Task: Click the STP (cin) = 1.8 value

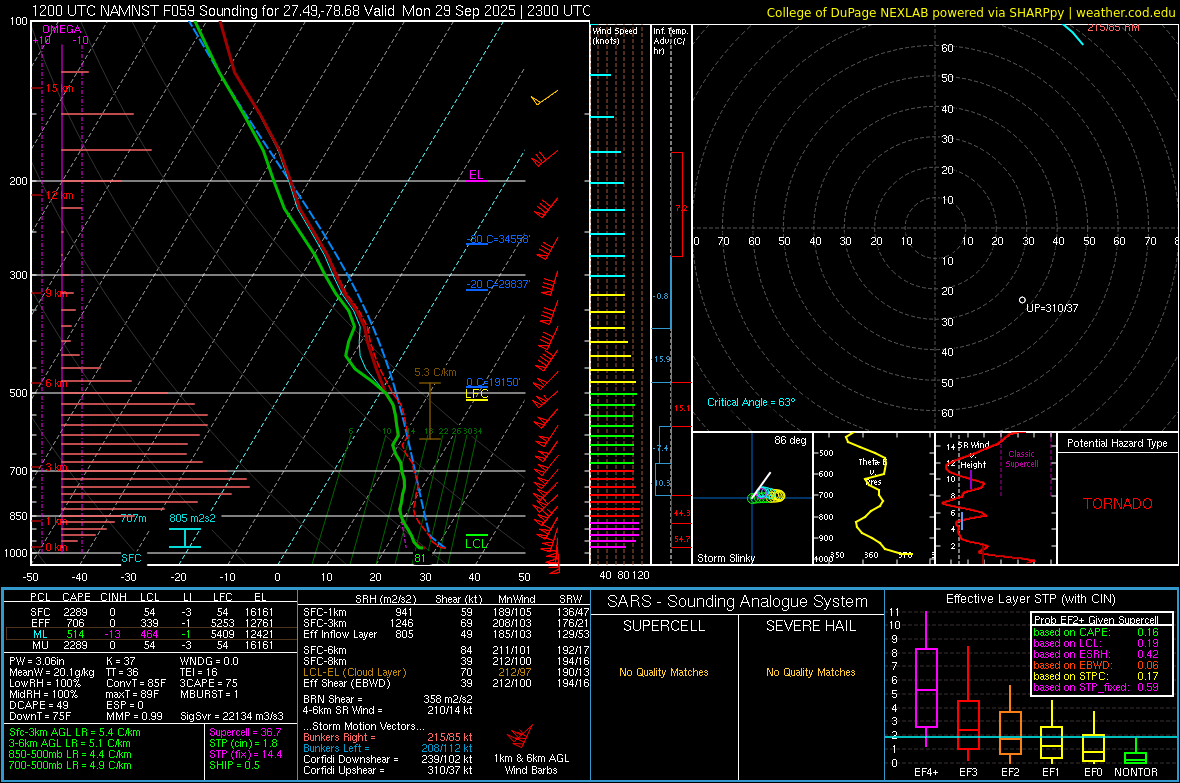Action: click(244, 743)
